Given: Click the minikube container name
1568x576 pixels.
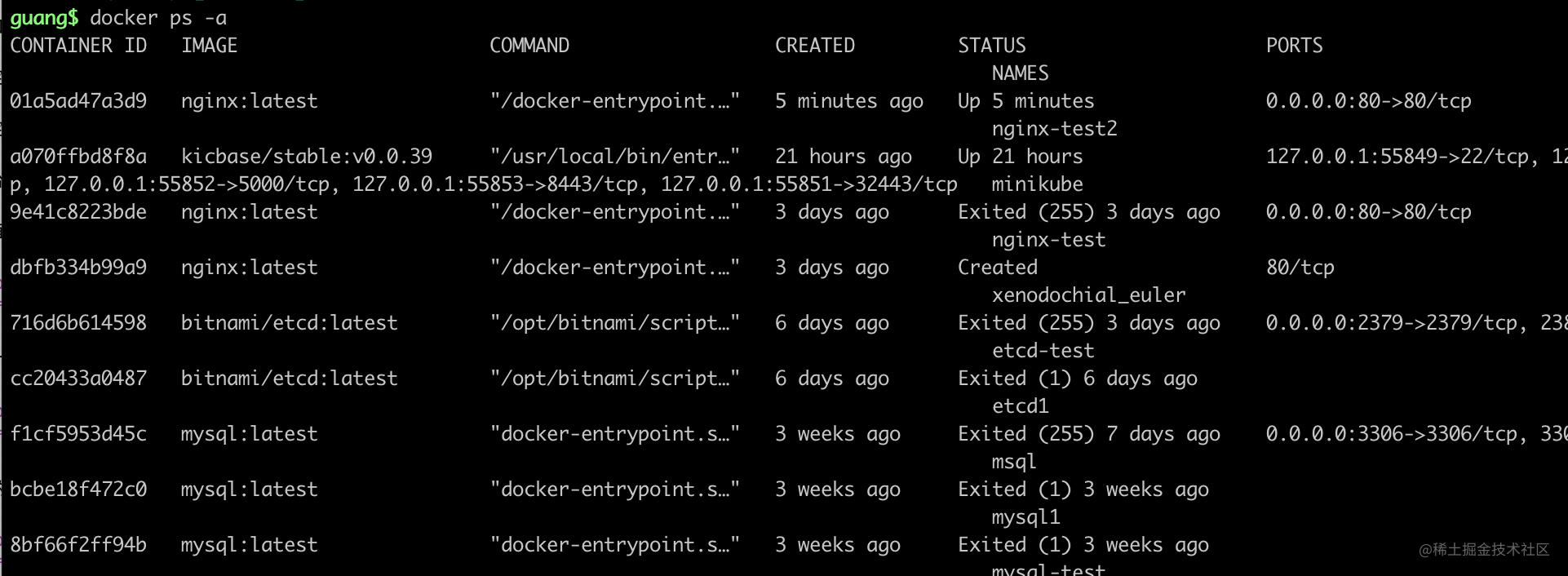Looking at the screenshot, I should click(1037, 184).
